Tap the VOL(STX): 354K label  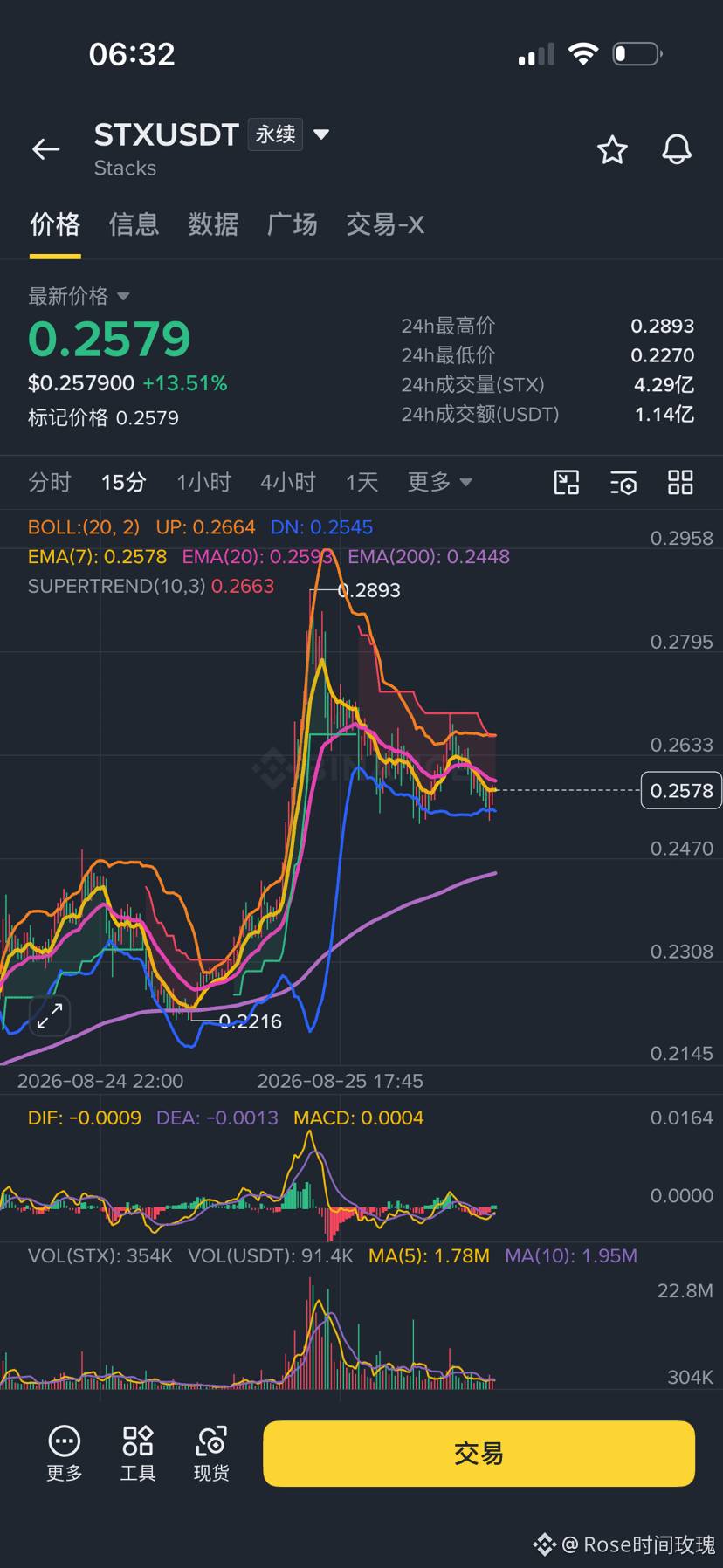(x=100, y=1256)
